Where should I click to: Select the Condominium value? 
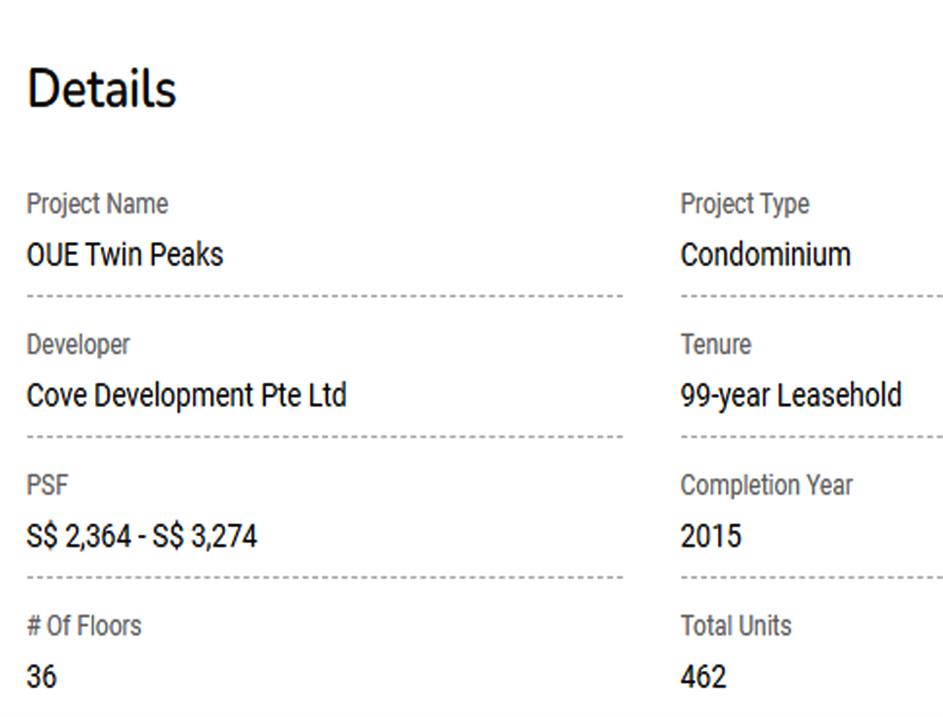click(766, 255)
